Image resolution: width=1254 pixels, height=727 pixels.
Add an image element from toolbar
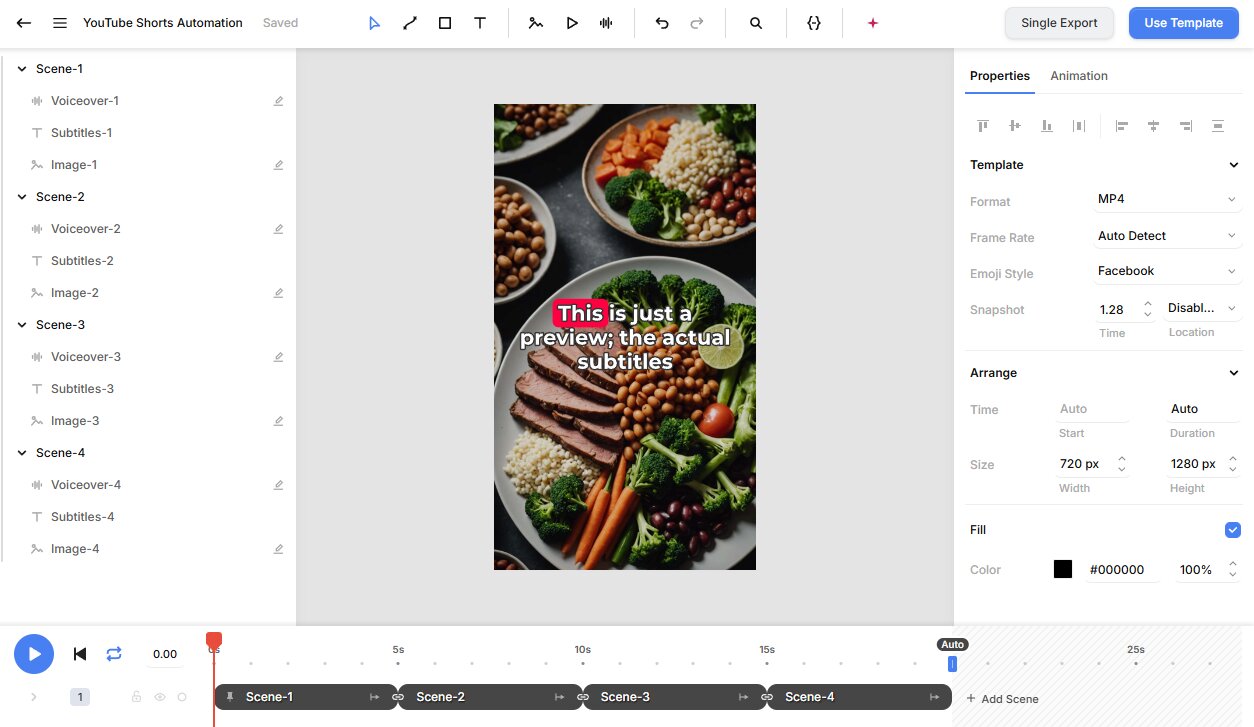pos(536,23)
